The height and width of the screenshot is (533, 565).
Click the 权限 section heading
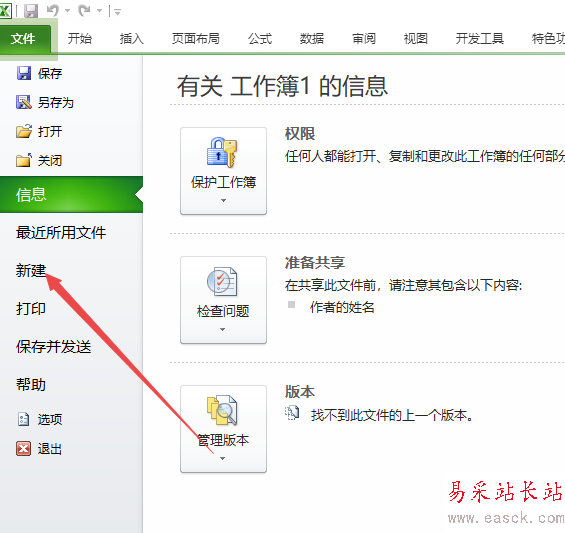[x=300, y=134]
